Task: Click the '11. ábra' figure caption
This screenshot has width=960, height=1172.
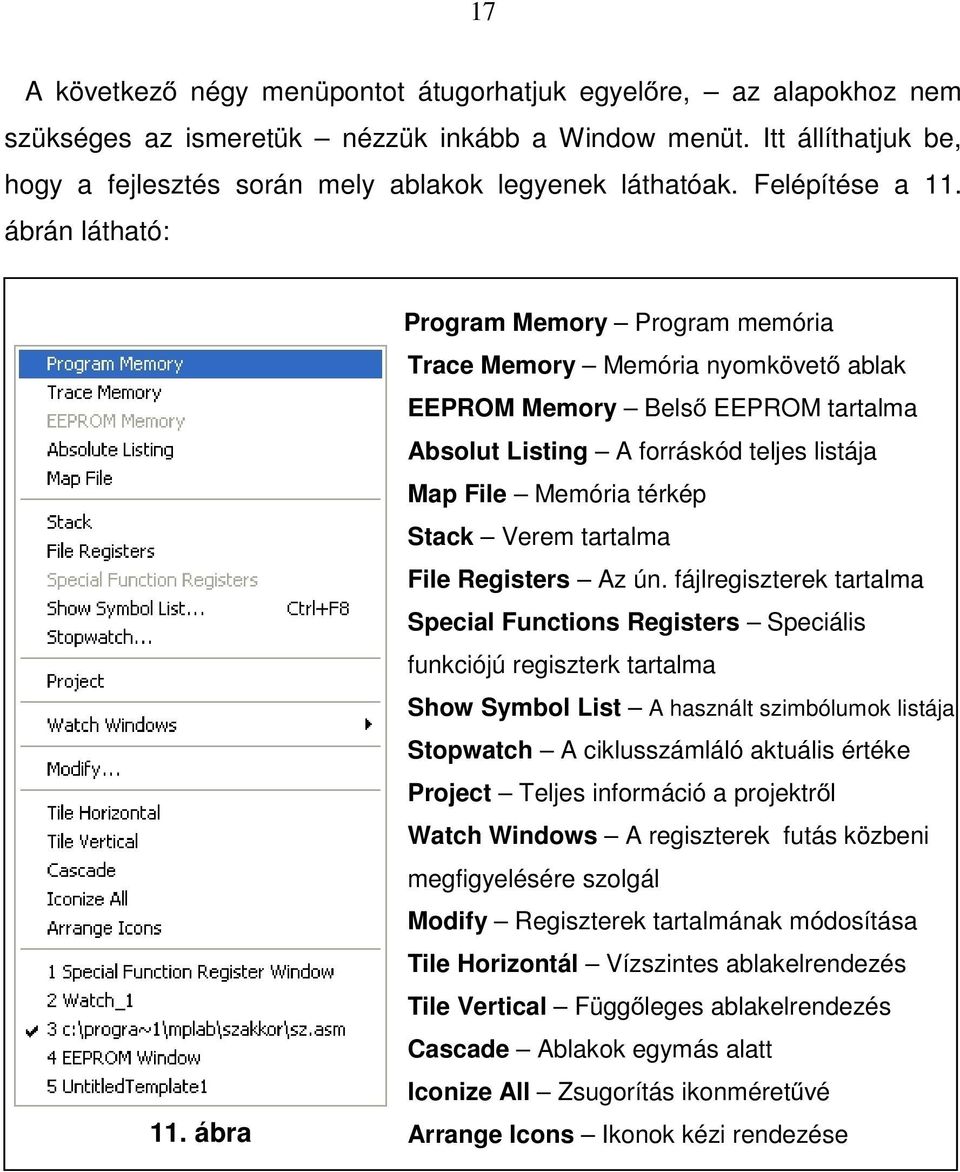Action: point(200,1132)
